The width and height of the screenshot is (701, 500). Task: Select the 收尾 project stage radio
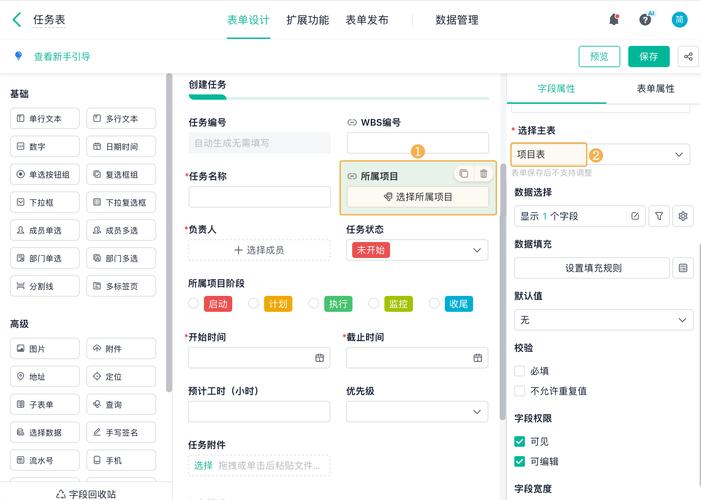434,304
